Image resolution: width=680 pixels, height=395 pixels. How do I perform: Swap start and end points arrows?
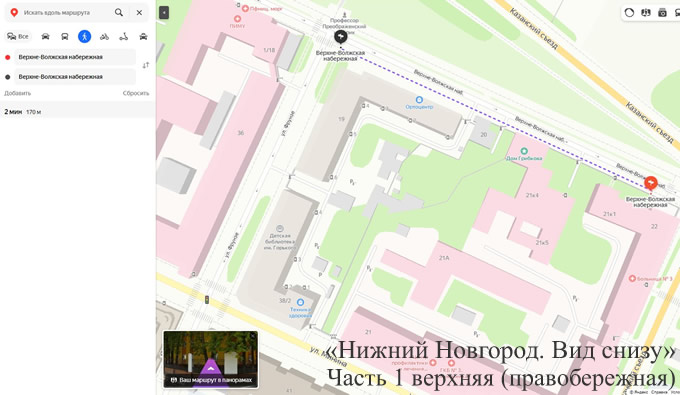tap(146, 65)
